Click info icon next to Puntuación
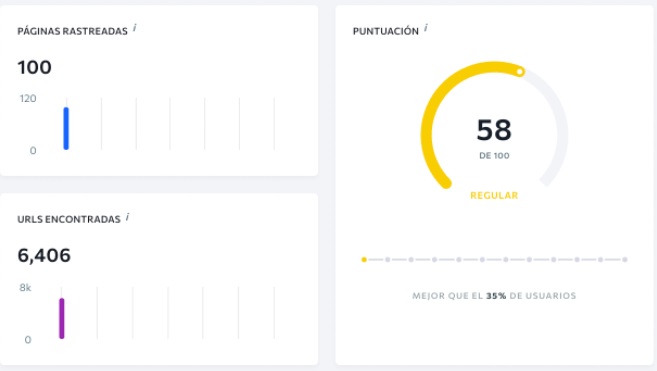The width and height of the screenshot is (657, 371). coord(426,28)
